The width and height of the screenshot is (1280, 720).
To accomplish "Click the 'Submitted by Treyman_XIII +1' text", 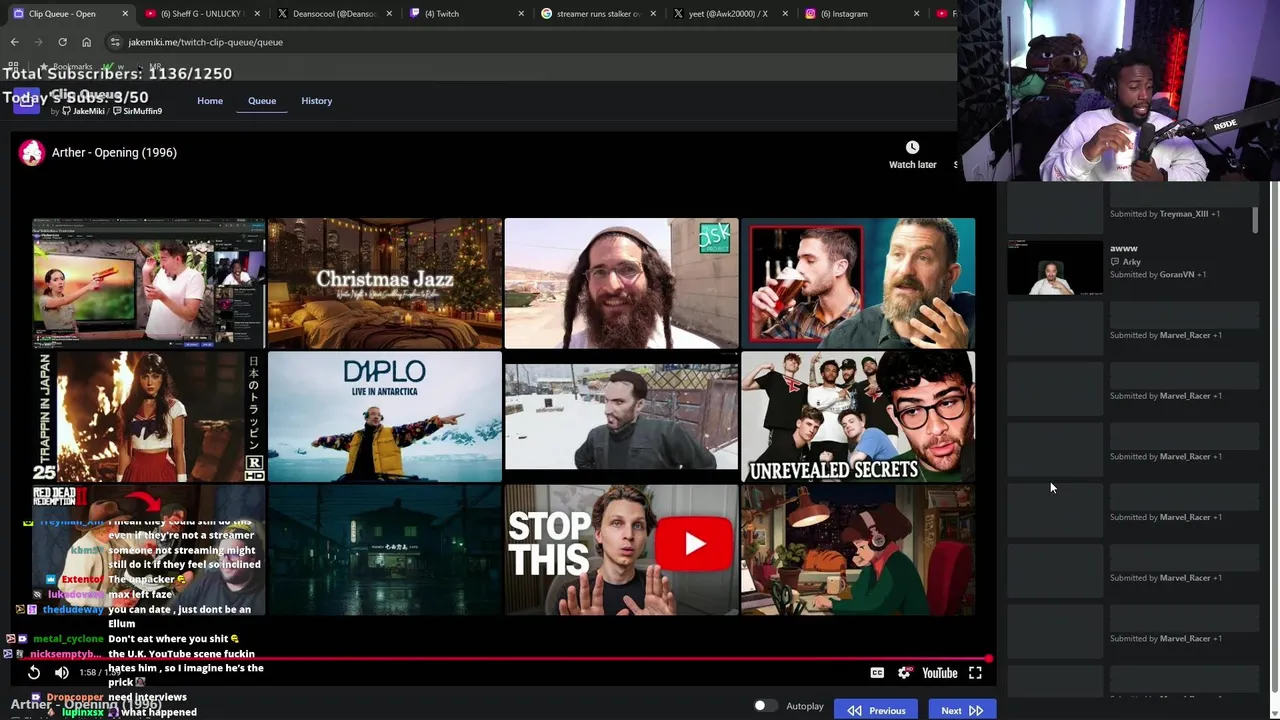I will (1165, 214).
